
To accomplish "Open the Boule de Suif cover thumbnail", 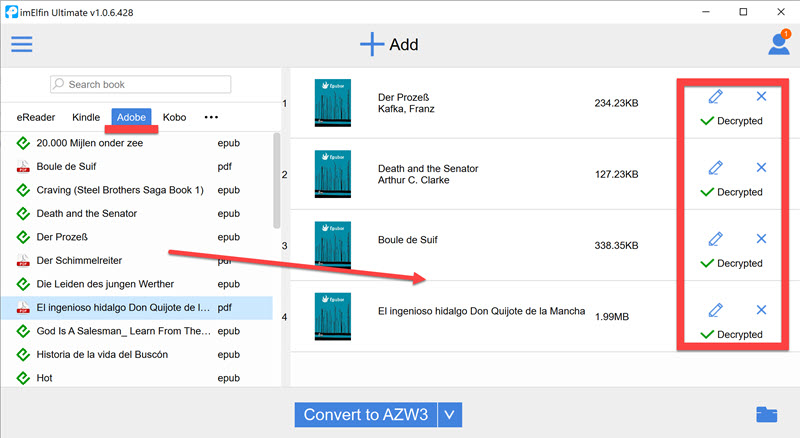I will tap(333, 245).
